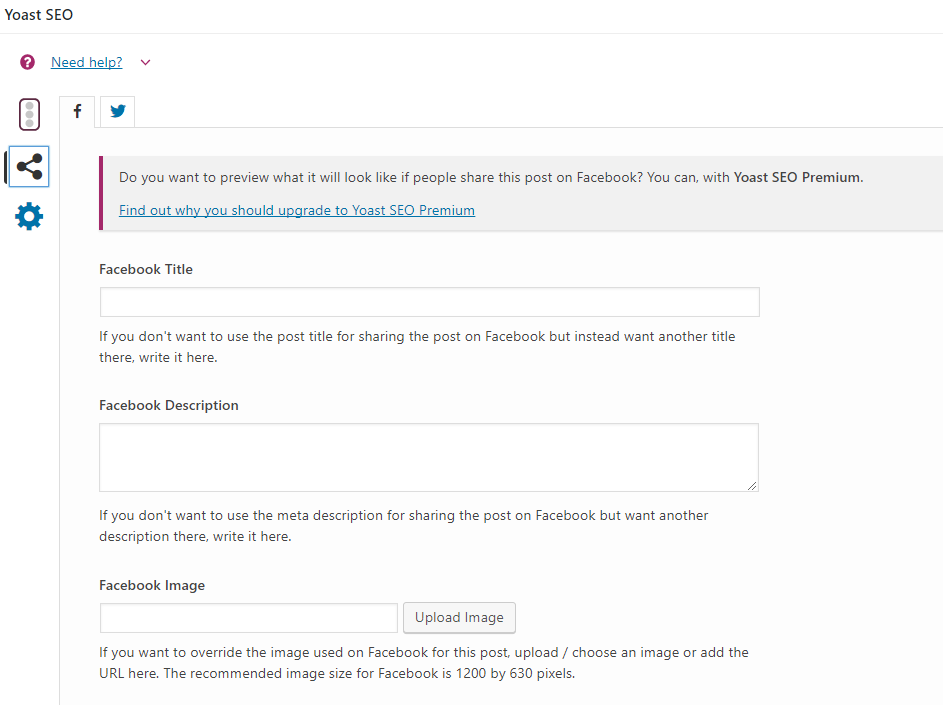Viewport: 943px width, 705px height.
Task: Open the Need help? link
Action: pyautogui.click(x=87, y=62)
